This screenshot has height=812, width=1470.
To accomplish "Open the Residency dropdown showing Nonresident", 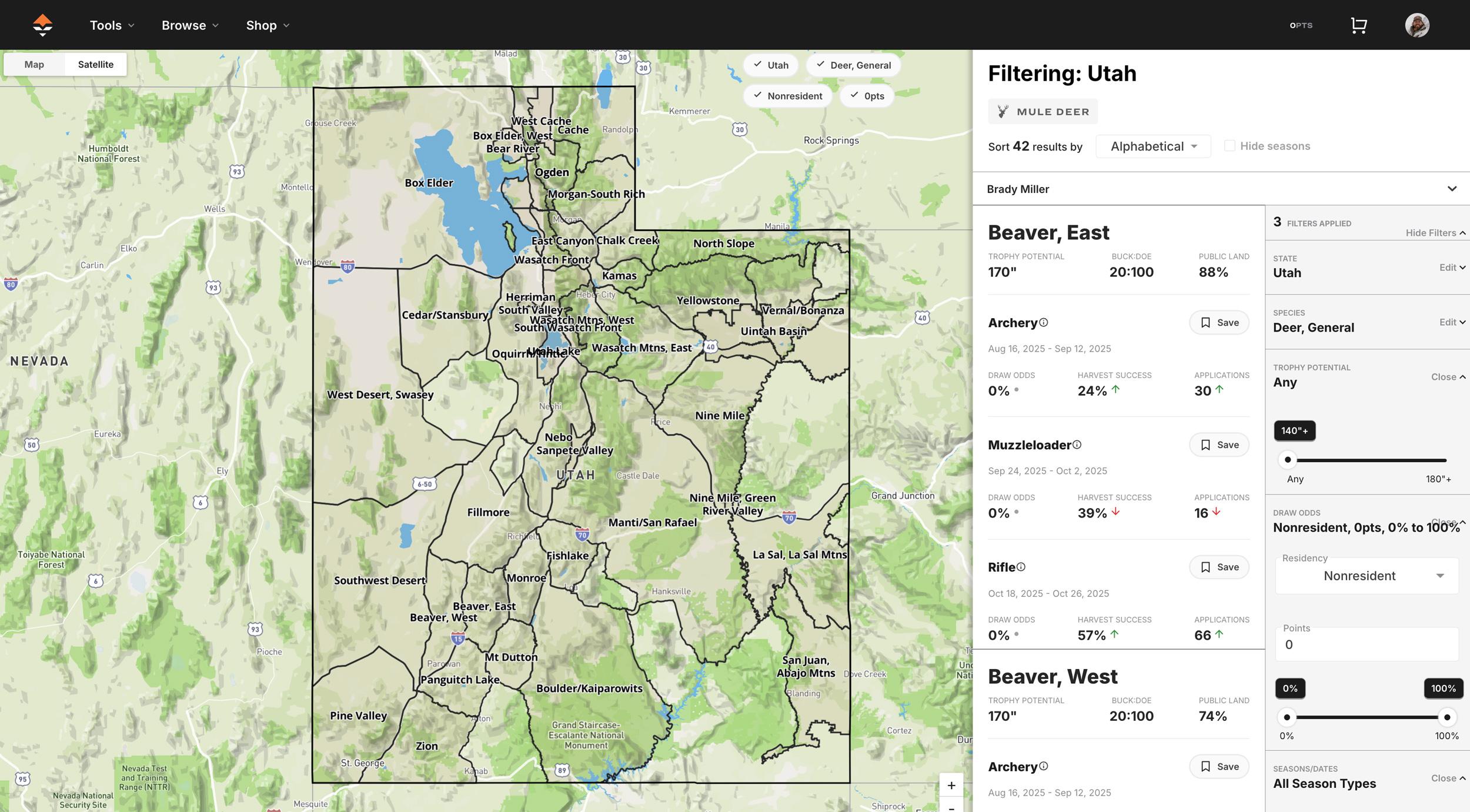I will click(1366, 576).
